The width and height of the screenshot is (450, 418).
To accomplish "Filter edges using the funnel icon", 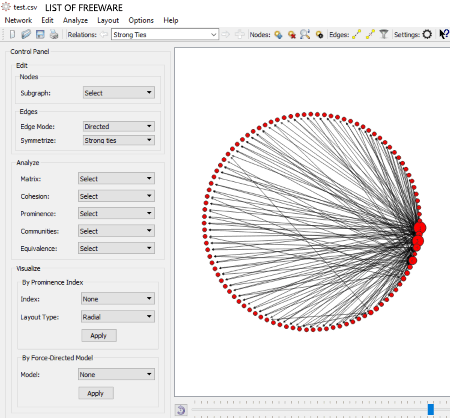I will tap(384, 34).
